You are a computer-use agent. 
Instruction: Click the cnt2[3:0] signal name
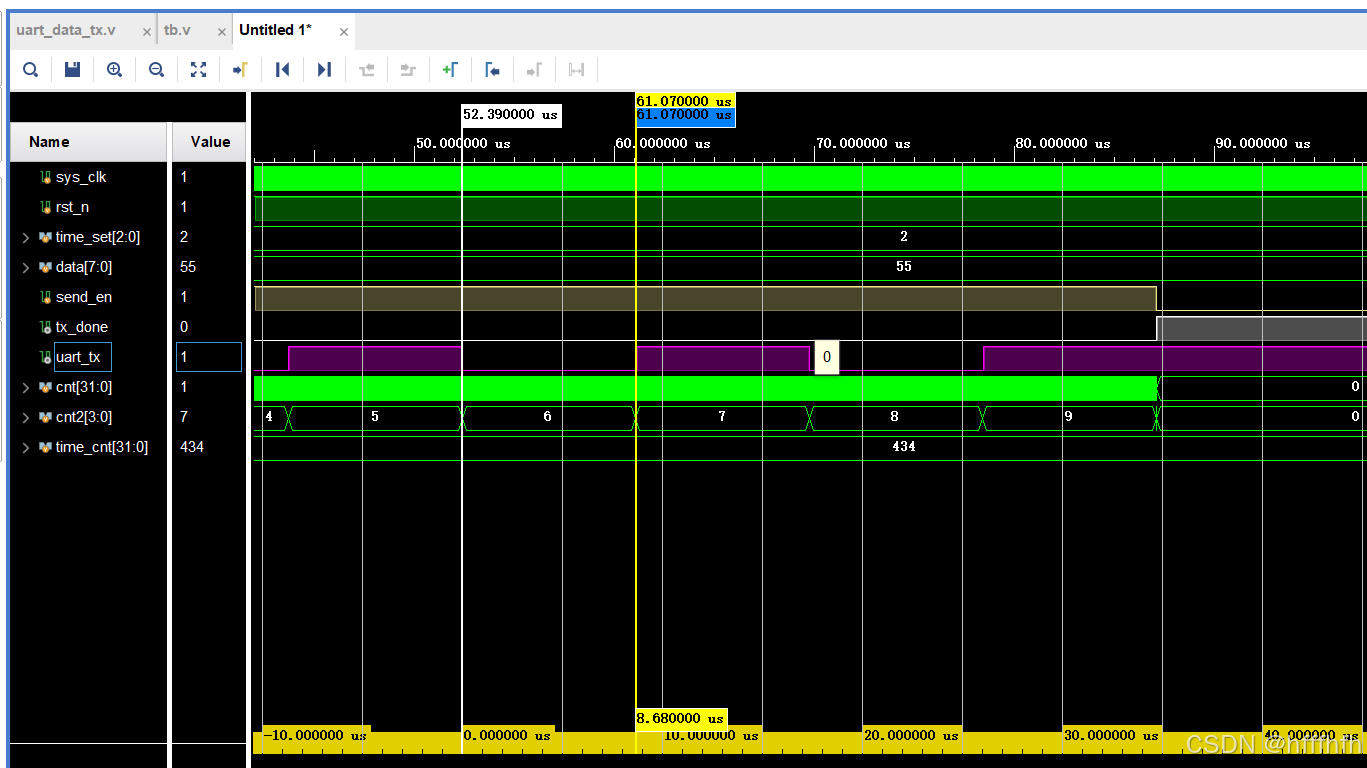pyautogui.click(x=84, y=417)
